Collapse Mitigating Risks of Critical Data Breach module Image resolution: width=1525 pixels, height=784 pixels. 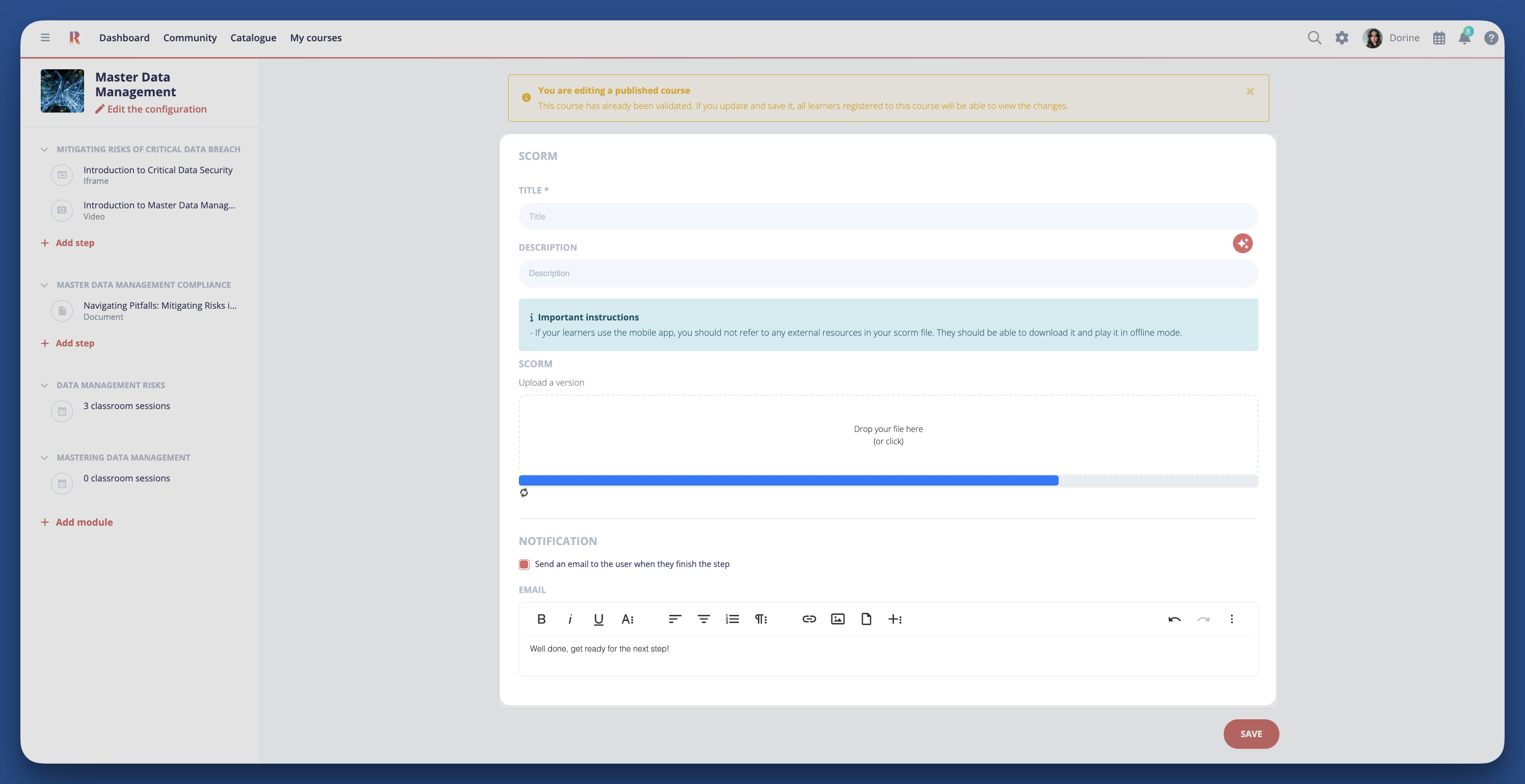pos(44,150)
